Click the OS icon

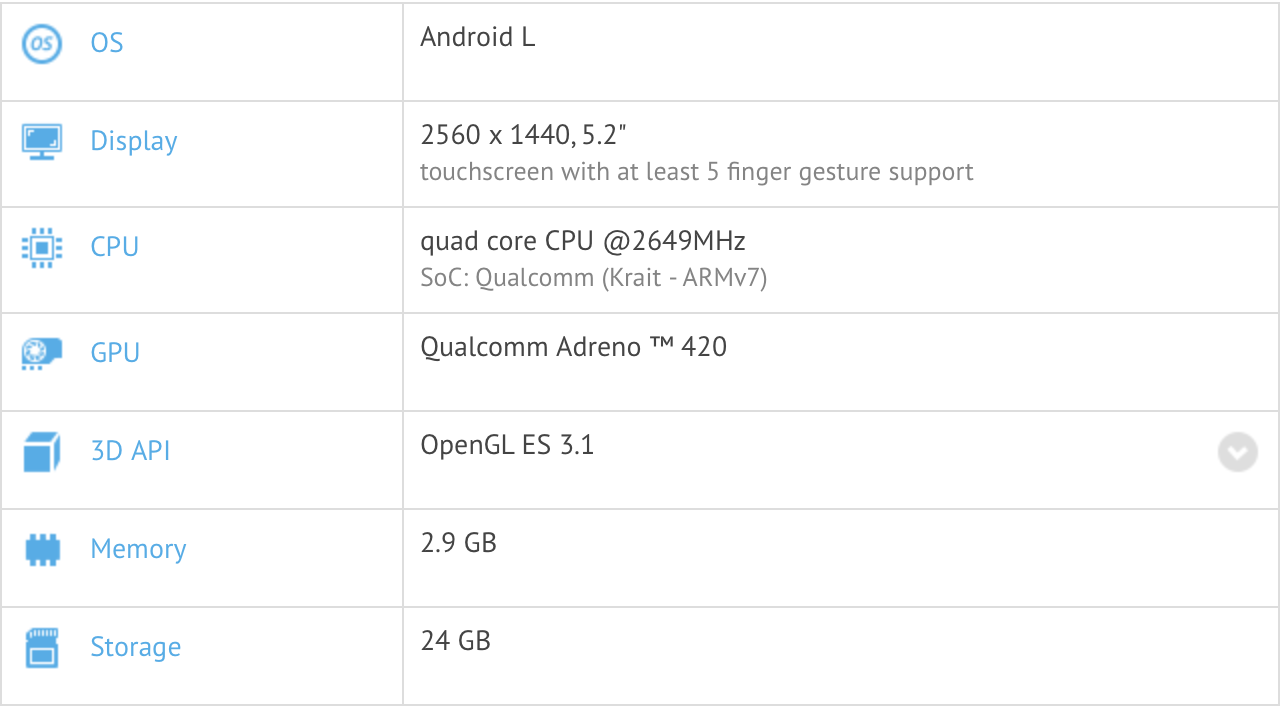(42, 43)
